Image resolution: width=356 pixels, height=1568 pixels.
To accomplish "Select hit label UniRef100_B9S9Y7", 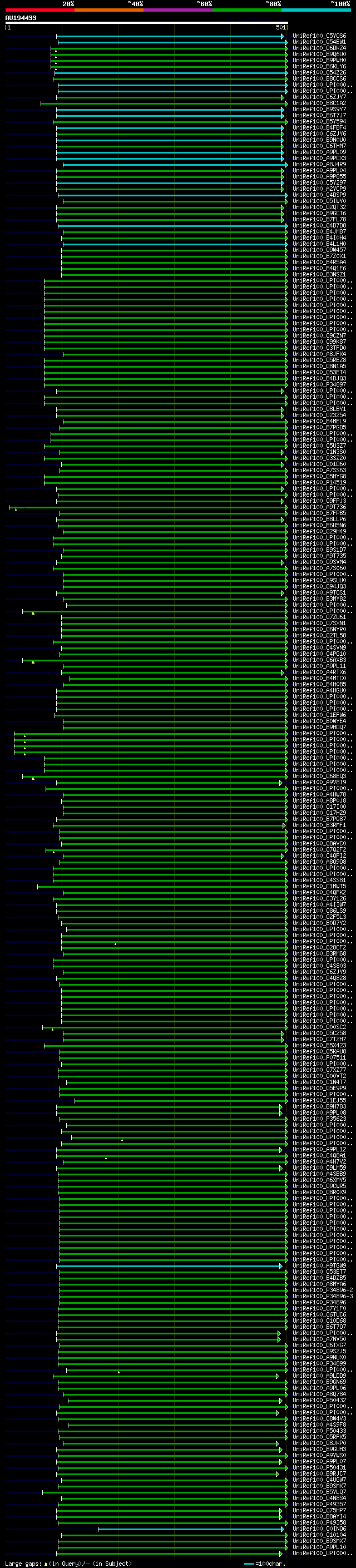I will pos(319,110).
